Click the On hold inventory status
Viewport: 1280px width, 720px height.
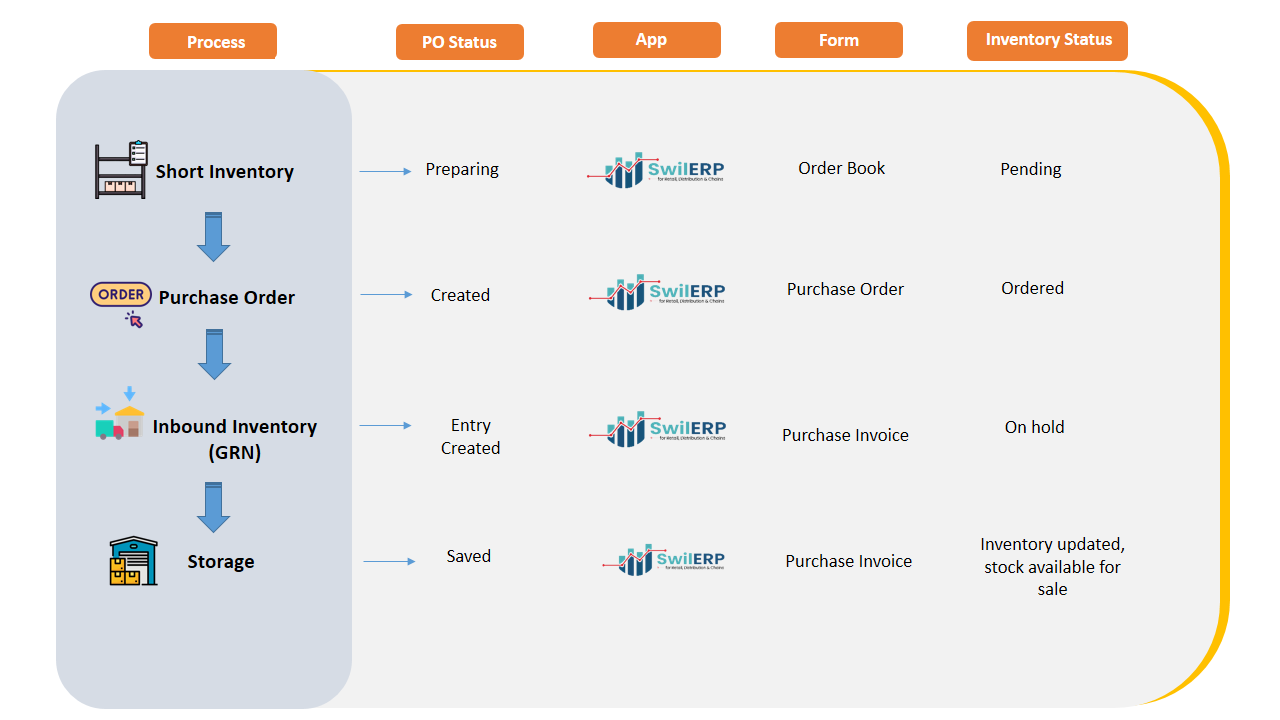tap(1034, 427)
